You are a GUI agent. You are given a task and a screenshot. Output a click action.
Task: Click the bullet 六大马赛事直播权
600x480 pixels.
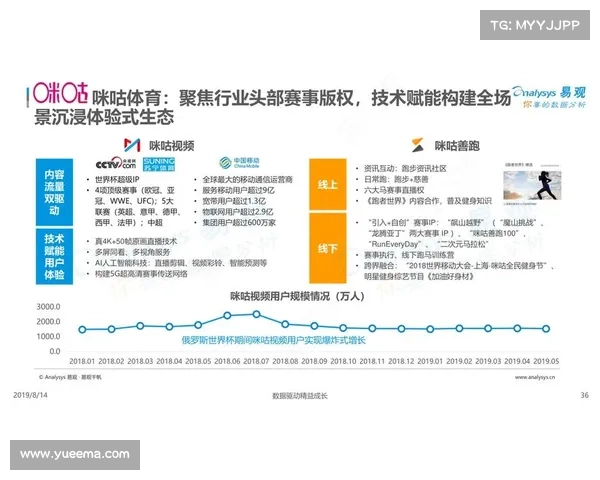(394, 190)
